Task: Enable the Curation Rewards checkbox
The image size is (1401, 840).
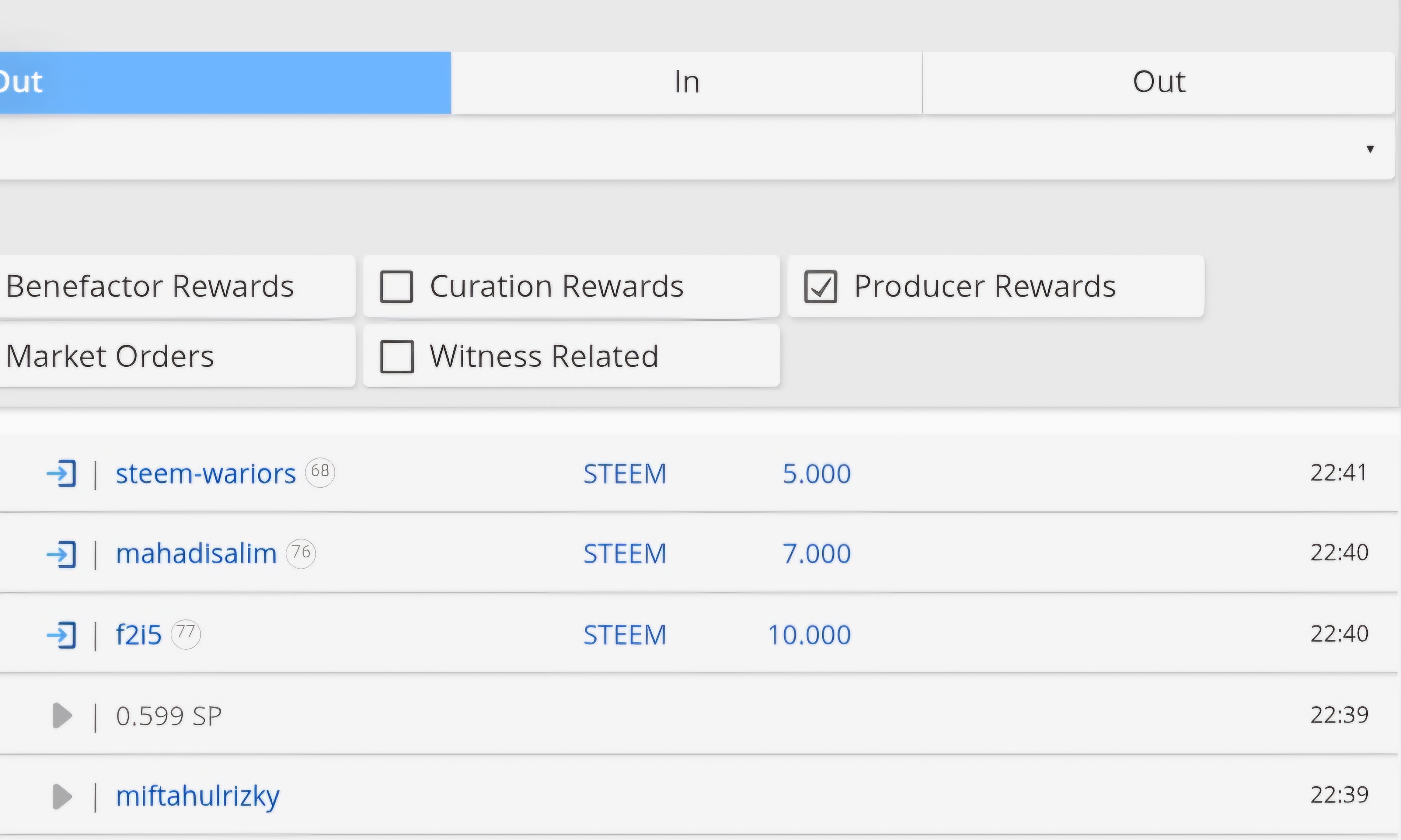Action: (x=396, y=286)
